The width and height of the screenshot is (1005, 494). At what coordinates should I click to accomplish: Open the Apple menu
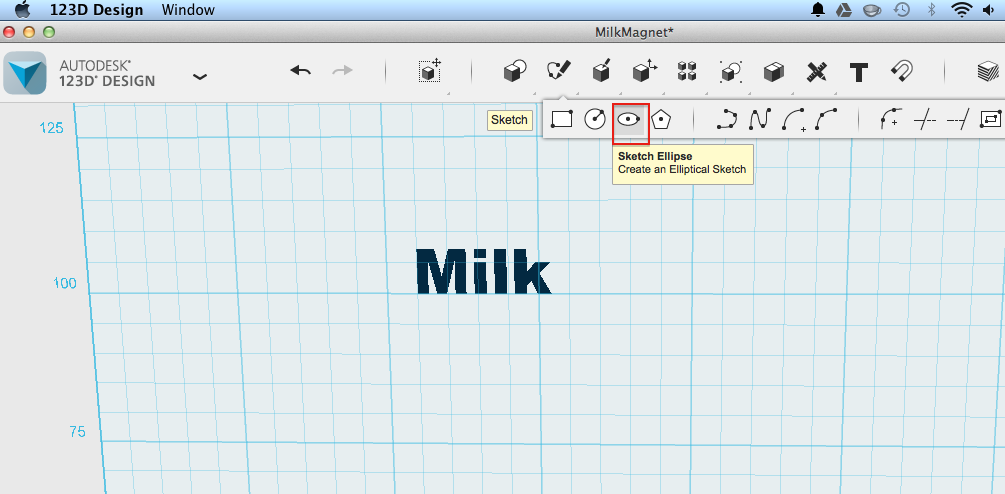(x=23, y=9)
